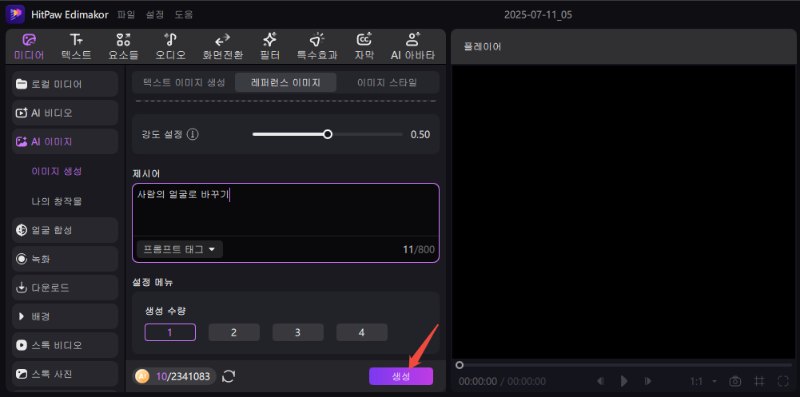Switch to 이미지 스타일 tab
This screenshot has height=397, width=800.
(387, 82)
